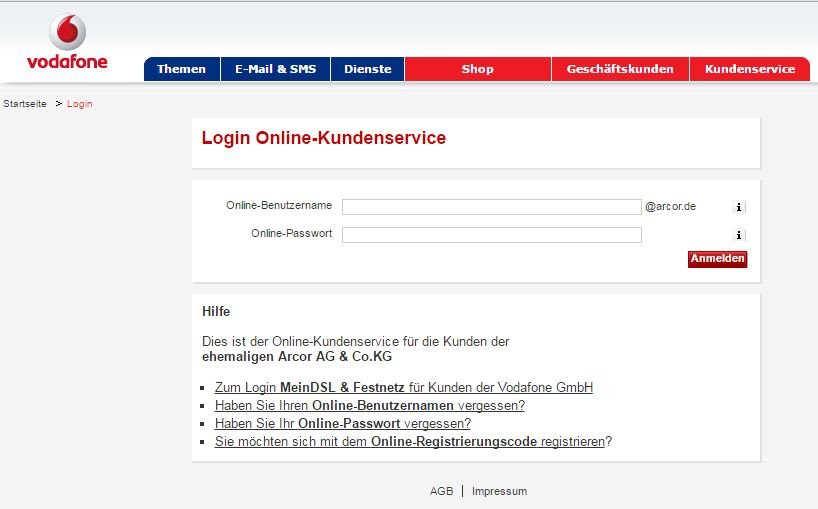Open the AGB footer link
This screenshot has height=509, width=818.
[441, 491]
